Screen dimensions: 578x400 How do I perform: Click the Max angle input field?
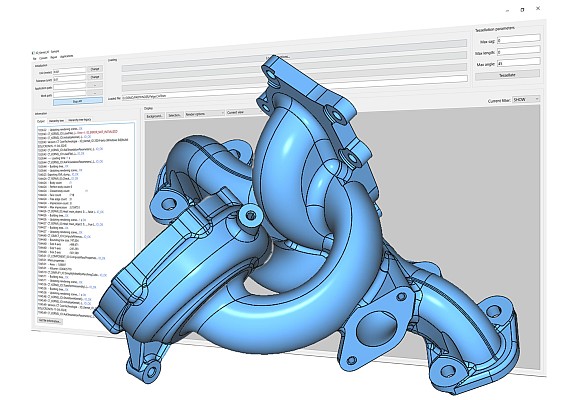click(x=519, y=62)
